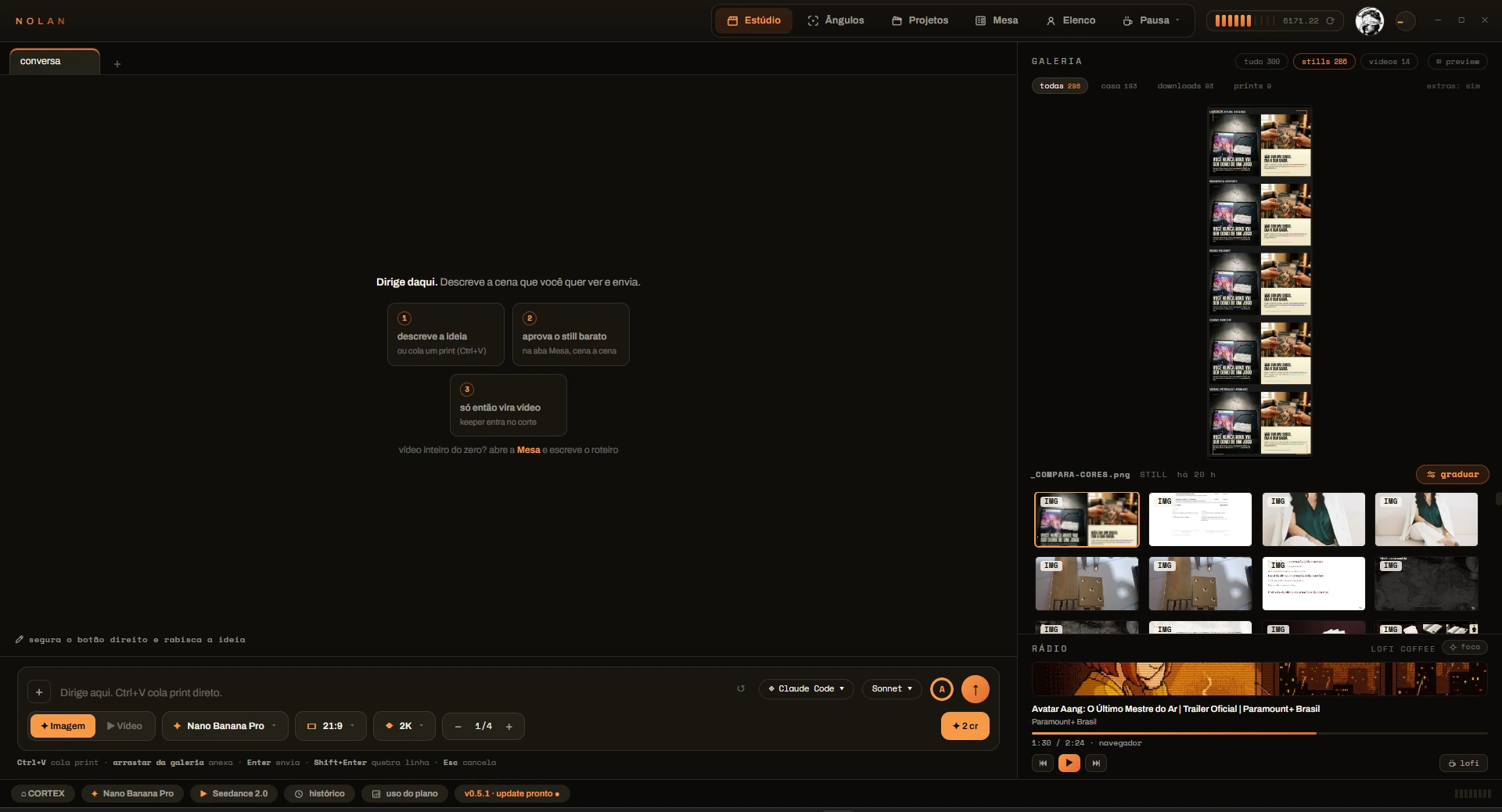Filter gallery to tudo 380
The height and width of the screenshot is (812, 1502).
point(1262,61)
